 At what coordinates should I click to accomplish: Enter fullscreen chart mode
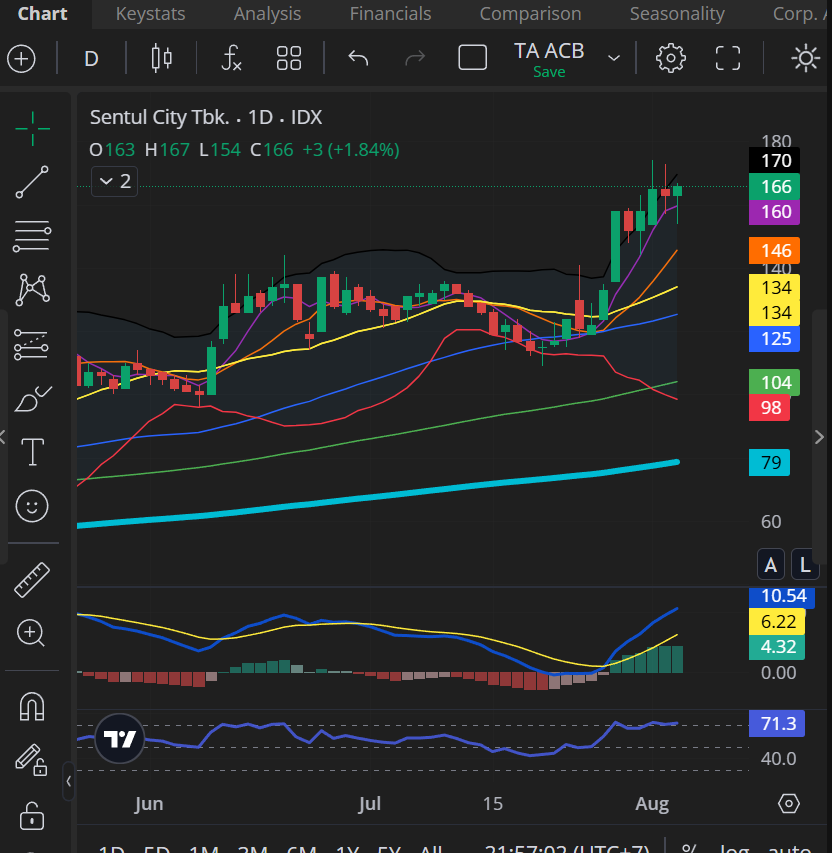coord(728,58)
